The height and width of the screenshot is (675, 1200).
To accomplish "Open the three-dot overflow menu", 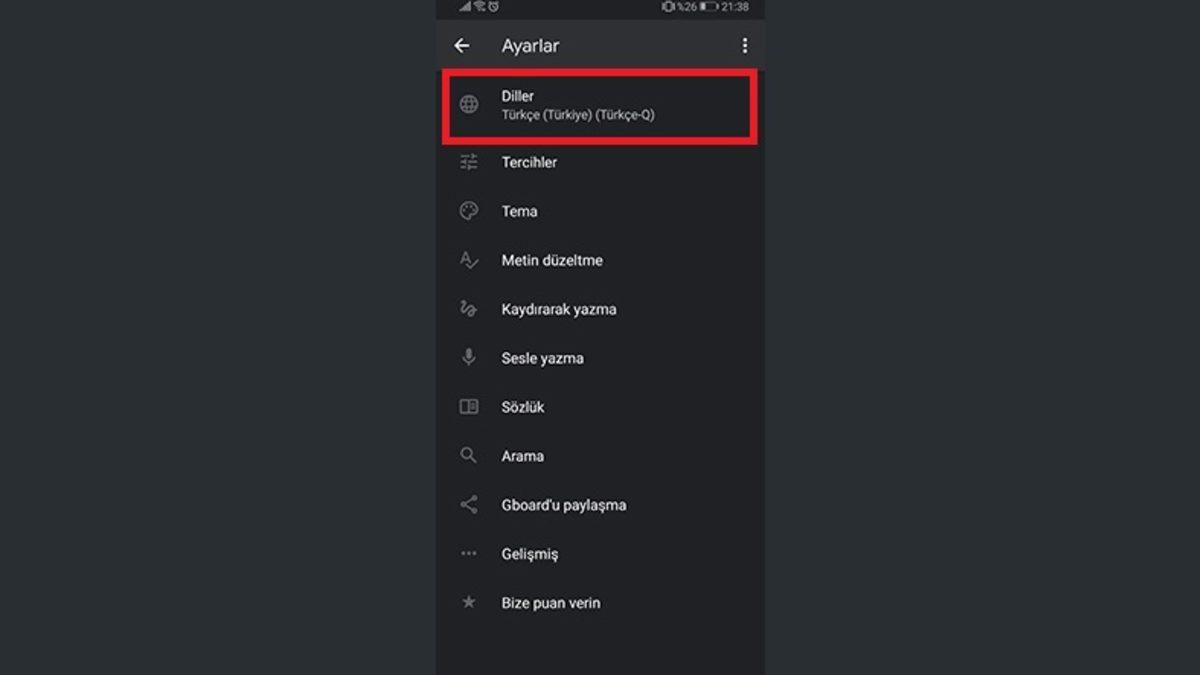I will pyautogui.click(x=744, y=46).
